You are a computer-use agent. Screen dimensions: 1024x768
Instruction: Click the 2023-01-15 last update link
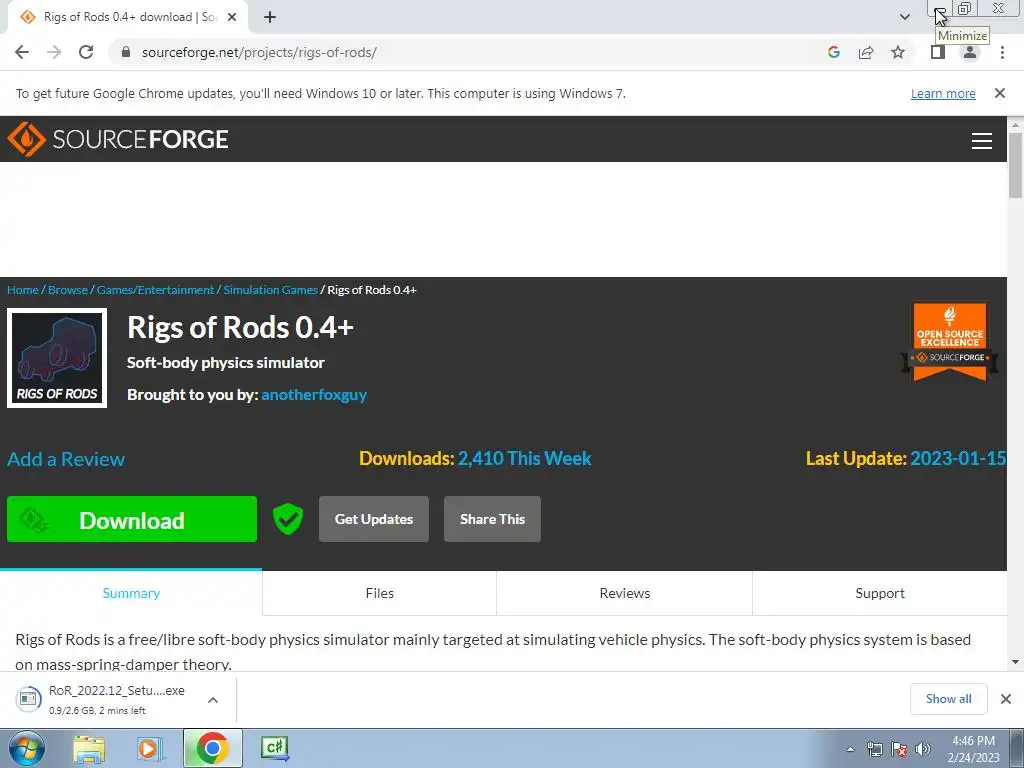(x=957, y=458)
